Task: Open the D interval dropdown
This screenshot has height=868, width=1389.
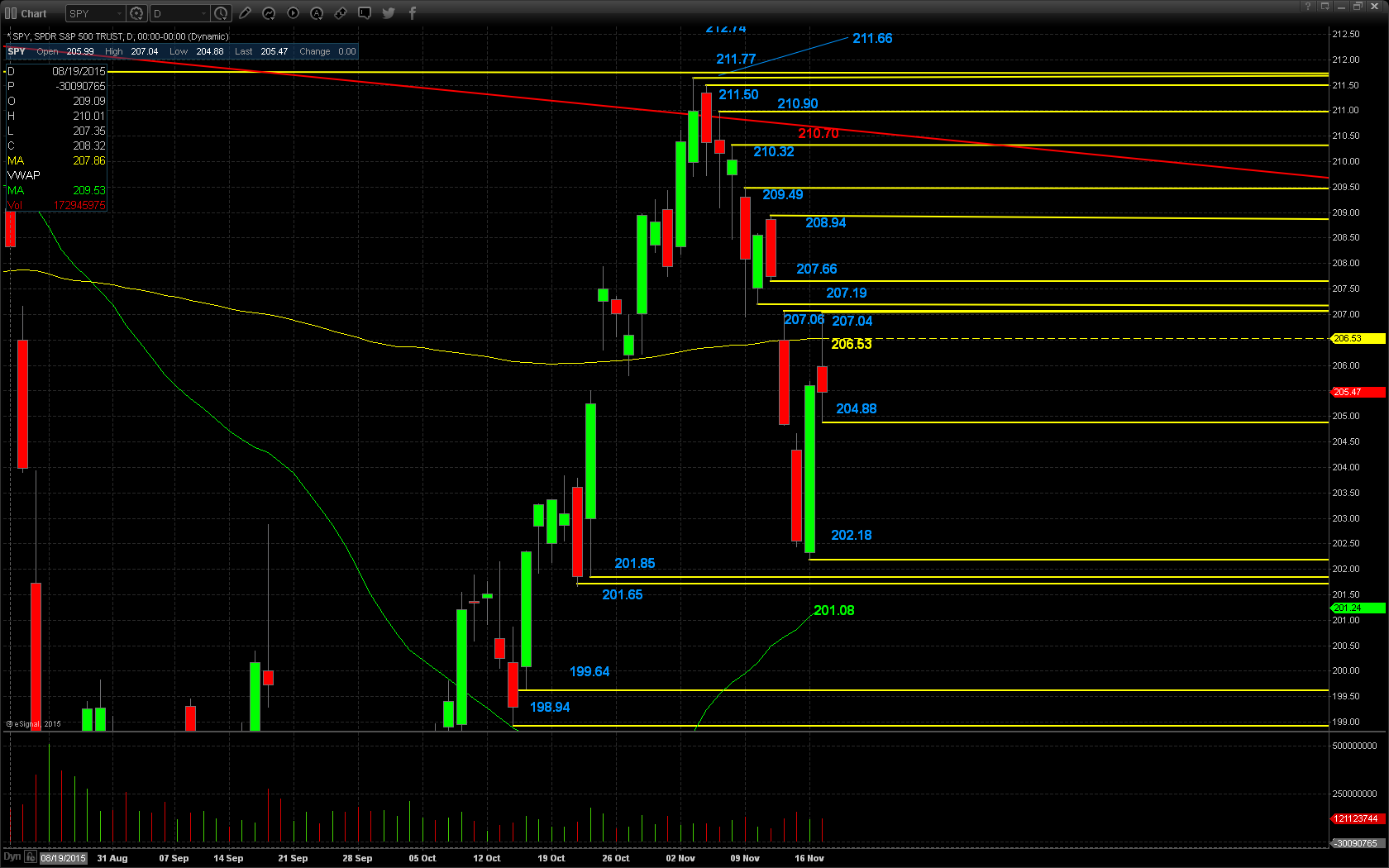Action: [x=179, y=13]
